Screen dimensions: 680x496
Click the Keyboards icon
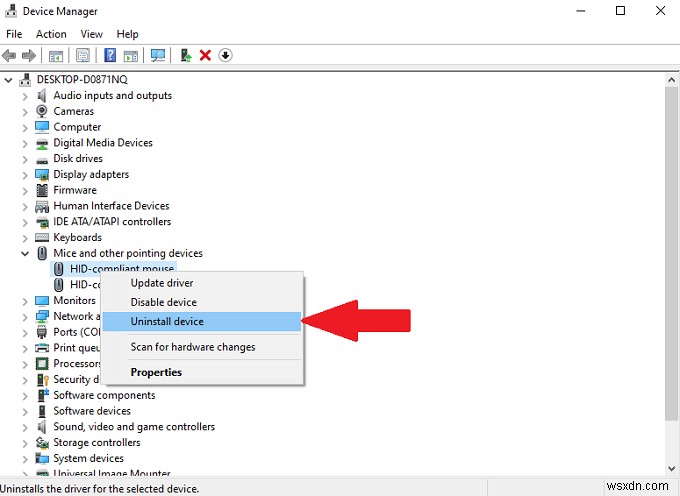pos(42,238)
